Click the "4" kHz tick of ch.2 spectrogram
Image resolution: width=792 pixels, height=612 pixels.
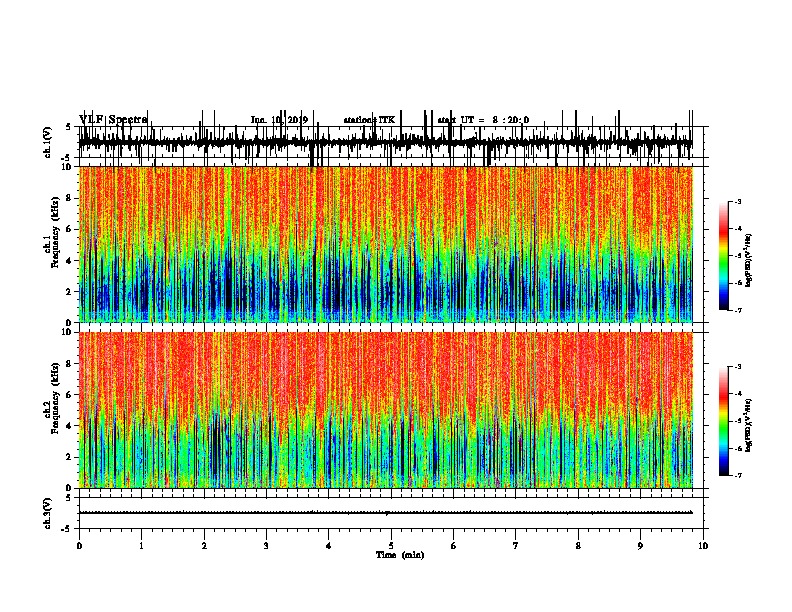(70, 426)
